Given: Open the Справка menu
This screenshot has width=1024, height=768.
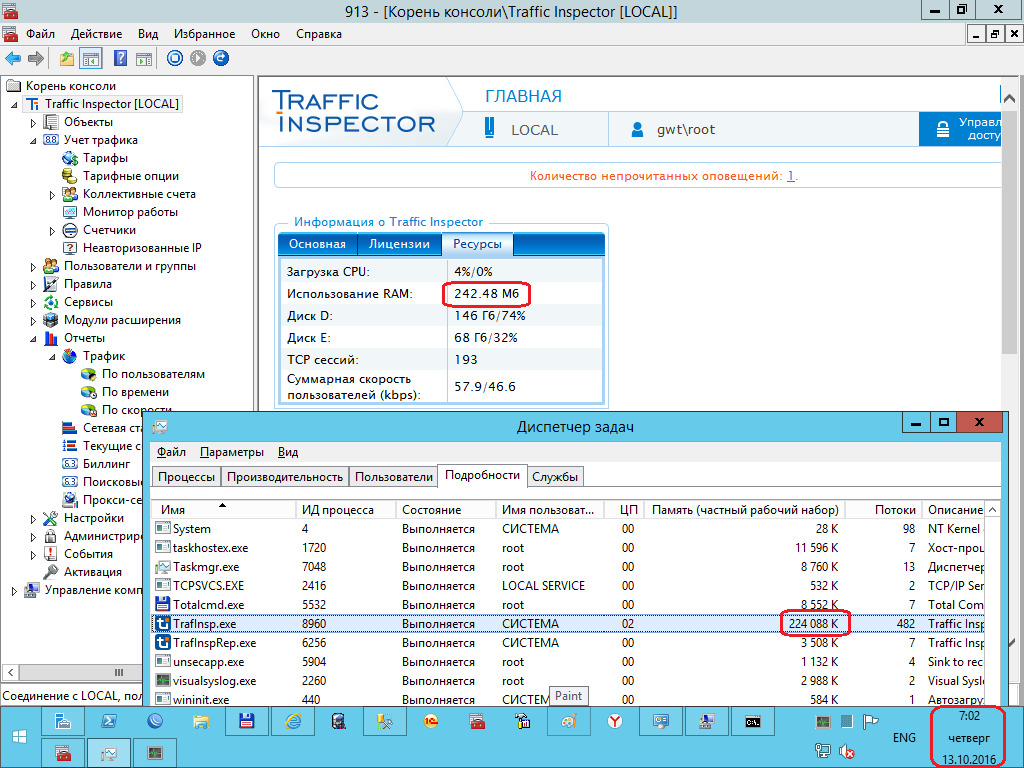Looking at the screenshot, I should (319, 34).
